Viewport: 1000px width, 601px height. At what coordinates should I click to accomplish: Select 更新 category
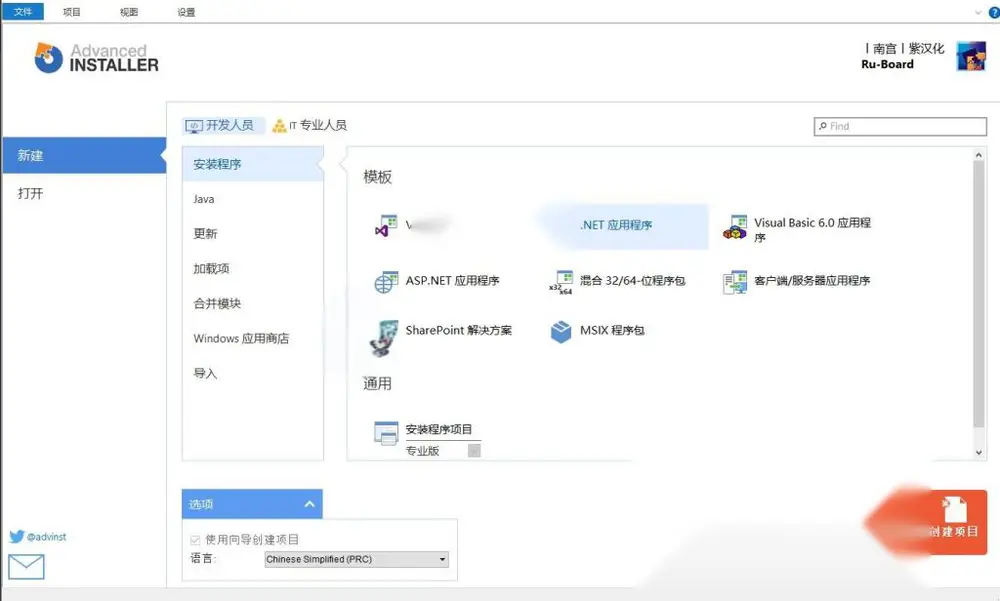[x=253, y=234]
